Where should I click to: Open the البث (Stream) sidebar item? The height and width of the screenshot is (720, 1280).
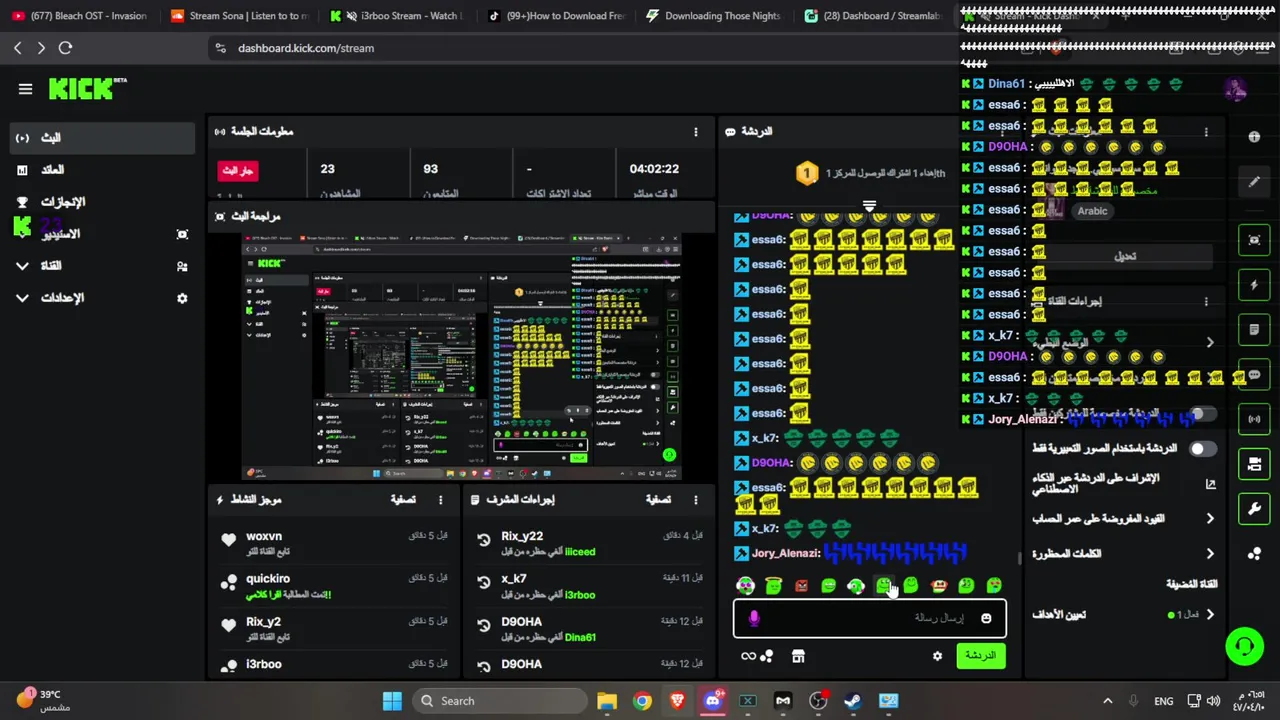[102, 138]
